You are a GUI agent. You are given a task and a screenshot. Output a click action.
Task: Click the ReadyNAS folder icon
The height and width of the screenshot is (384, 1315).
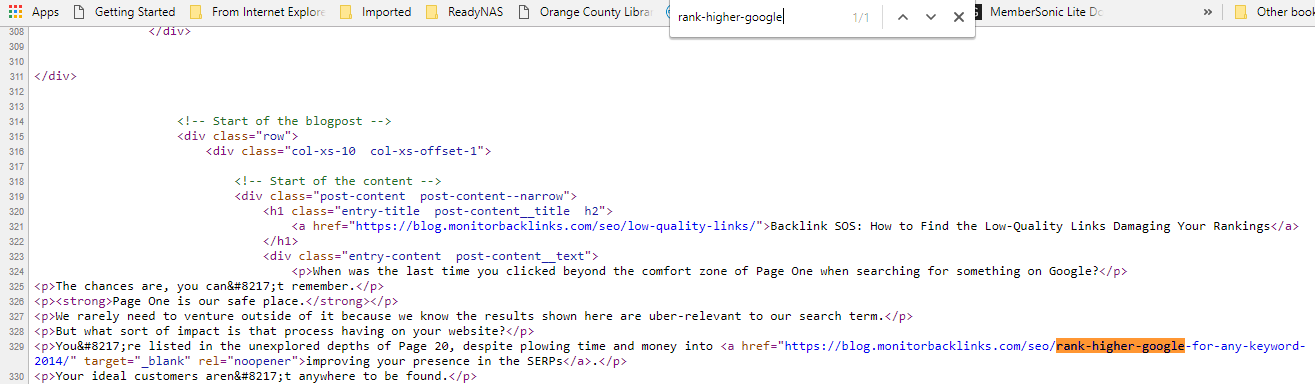tap(431, 12)
